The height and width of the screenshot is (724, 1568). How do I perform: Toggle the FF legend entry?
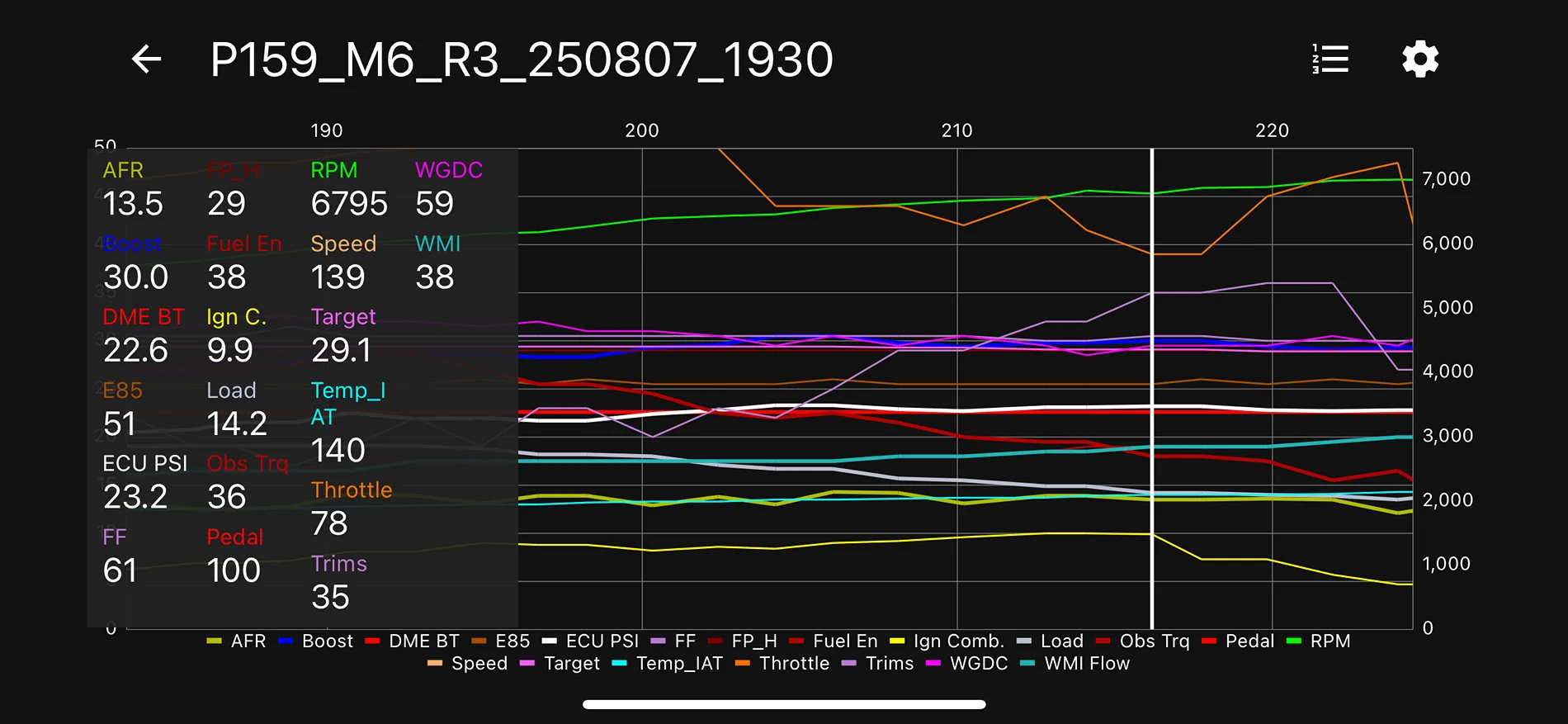(x=673, y=641)
